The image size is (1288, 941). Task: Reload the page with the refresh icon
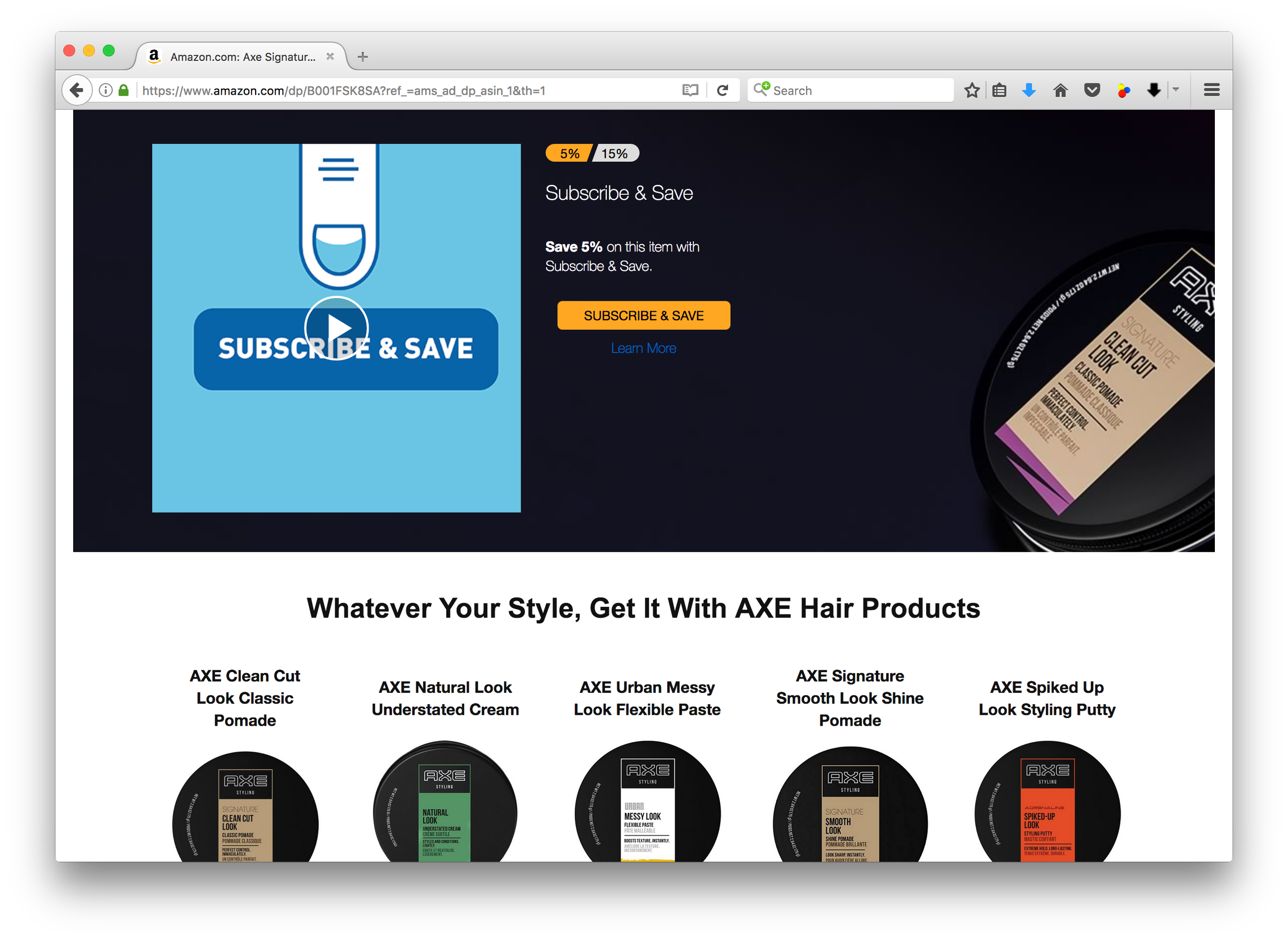pos(722,90)
